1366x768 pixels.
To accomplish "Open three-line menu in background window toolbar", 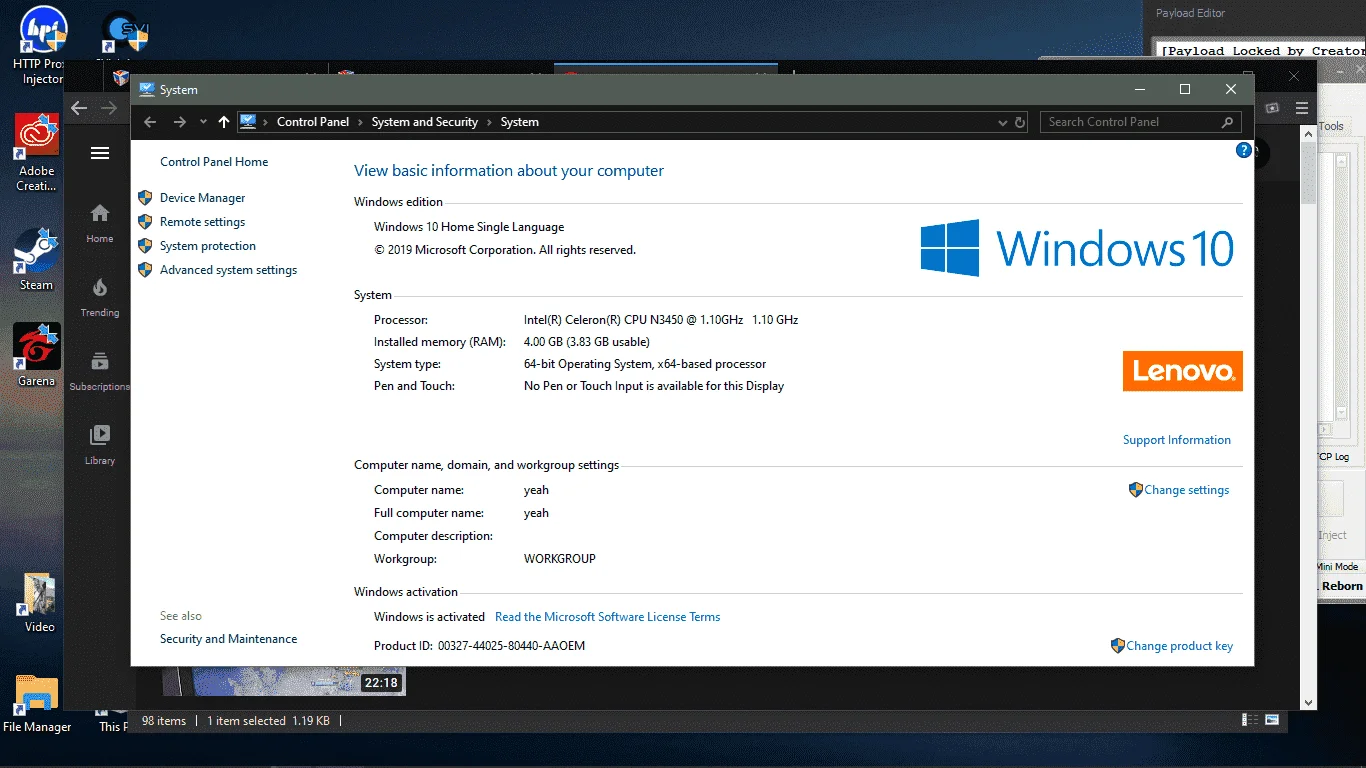I will pyautogui.click(x=1302, y=108).
